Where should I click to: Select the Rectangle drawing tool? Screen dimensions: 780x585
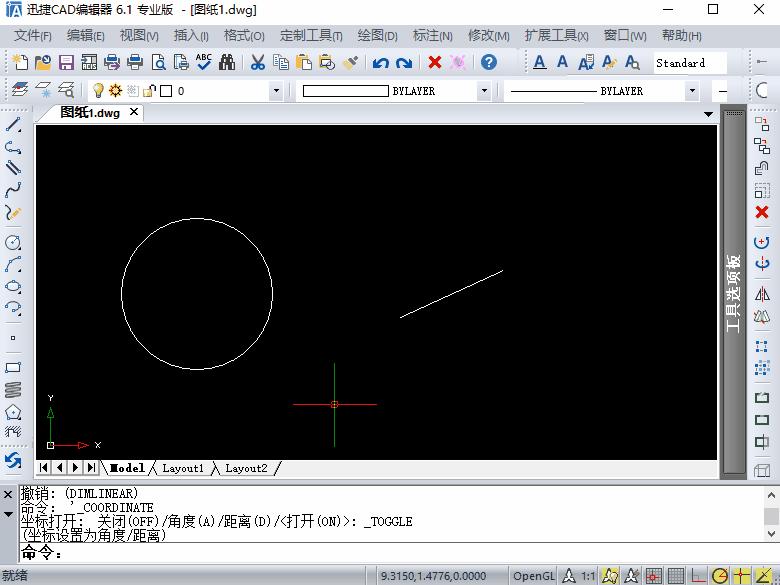13,367
